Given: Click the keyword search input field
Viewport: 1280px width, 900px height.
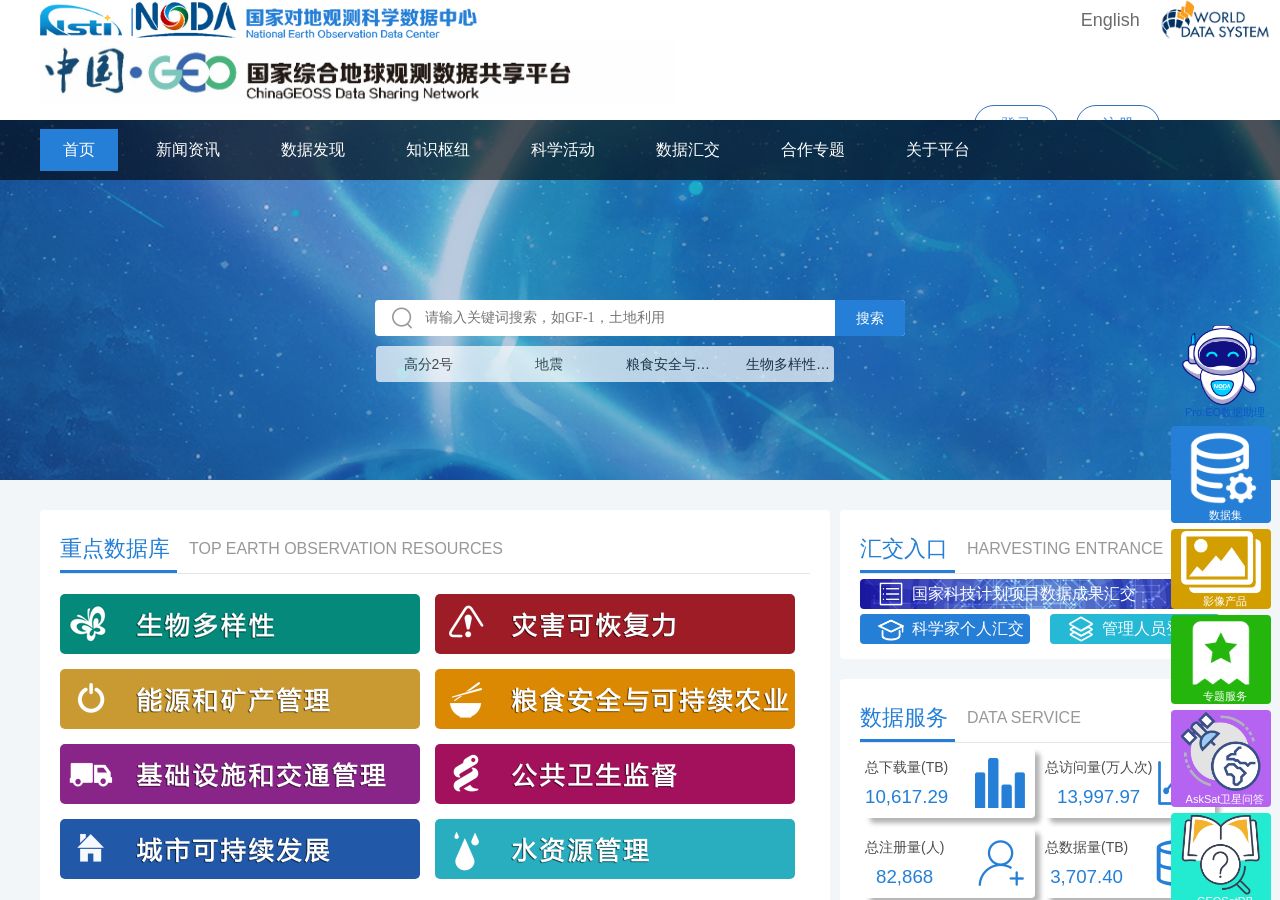Looking at the screenshot, I should [605, 318].
